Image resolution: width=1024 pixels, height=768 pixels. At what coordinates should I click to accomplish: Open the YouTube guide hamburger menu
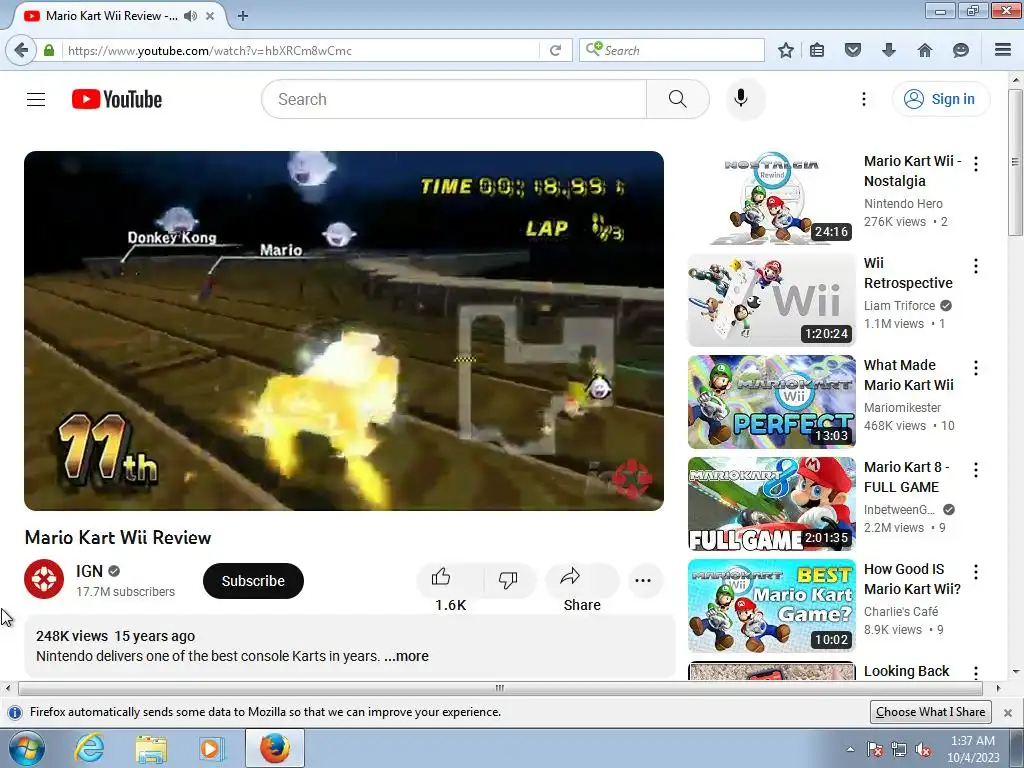click(36, 99)
